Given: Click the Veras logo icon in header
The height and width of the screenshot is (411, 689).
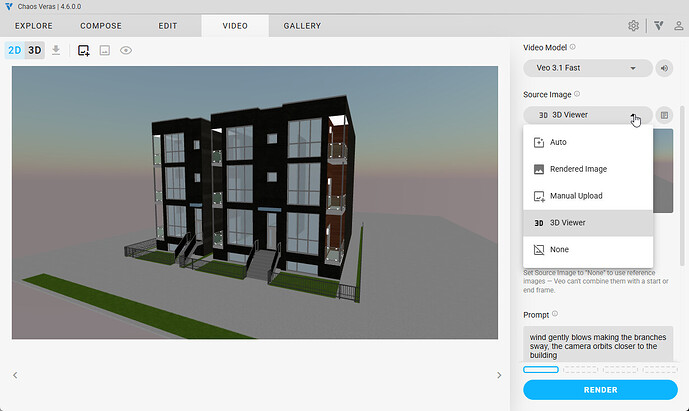Looking at the screenshot, I should pyautogui.click(x=658, y=26).
